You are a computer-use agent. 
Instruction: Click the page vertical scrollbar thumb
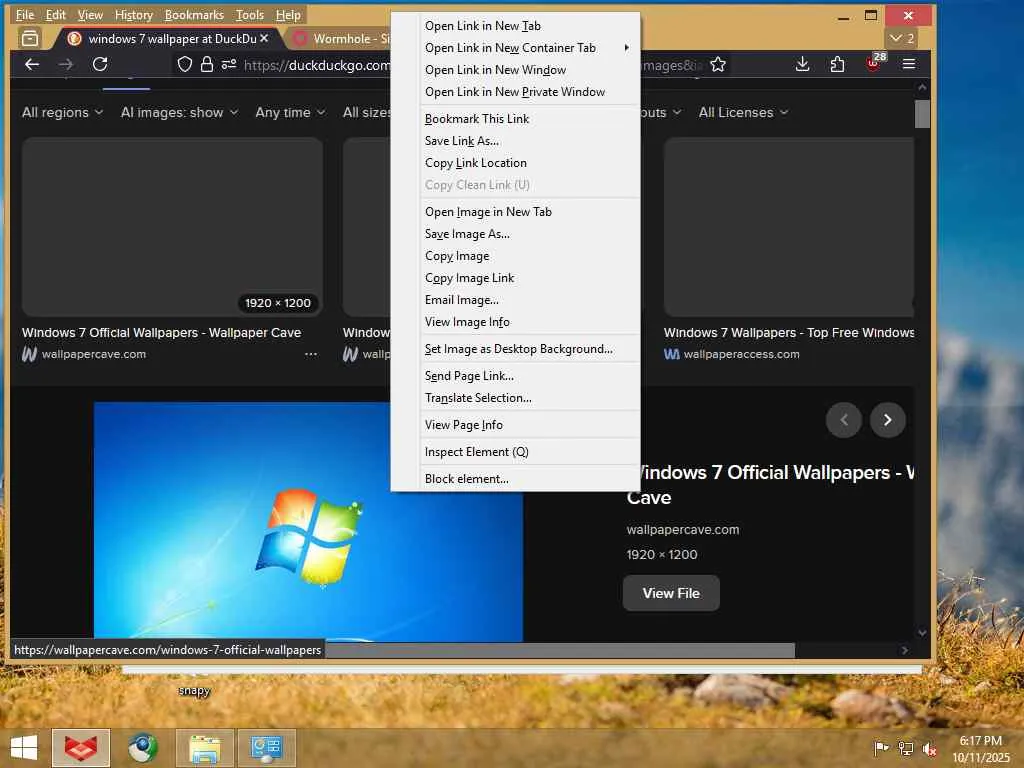[x=922, y=114]
